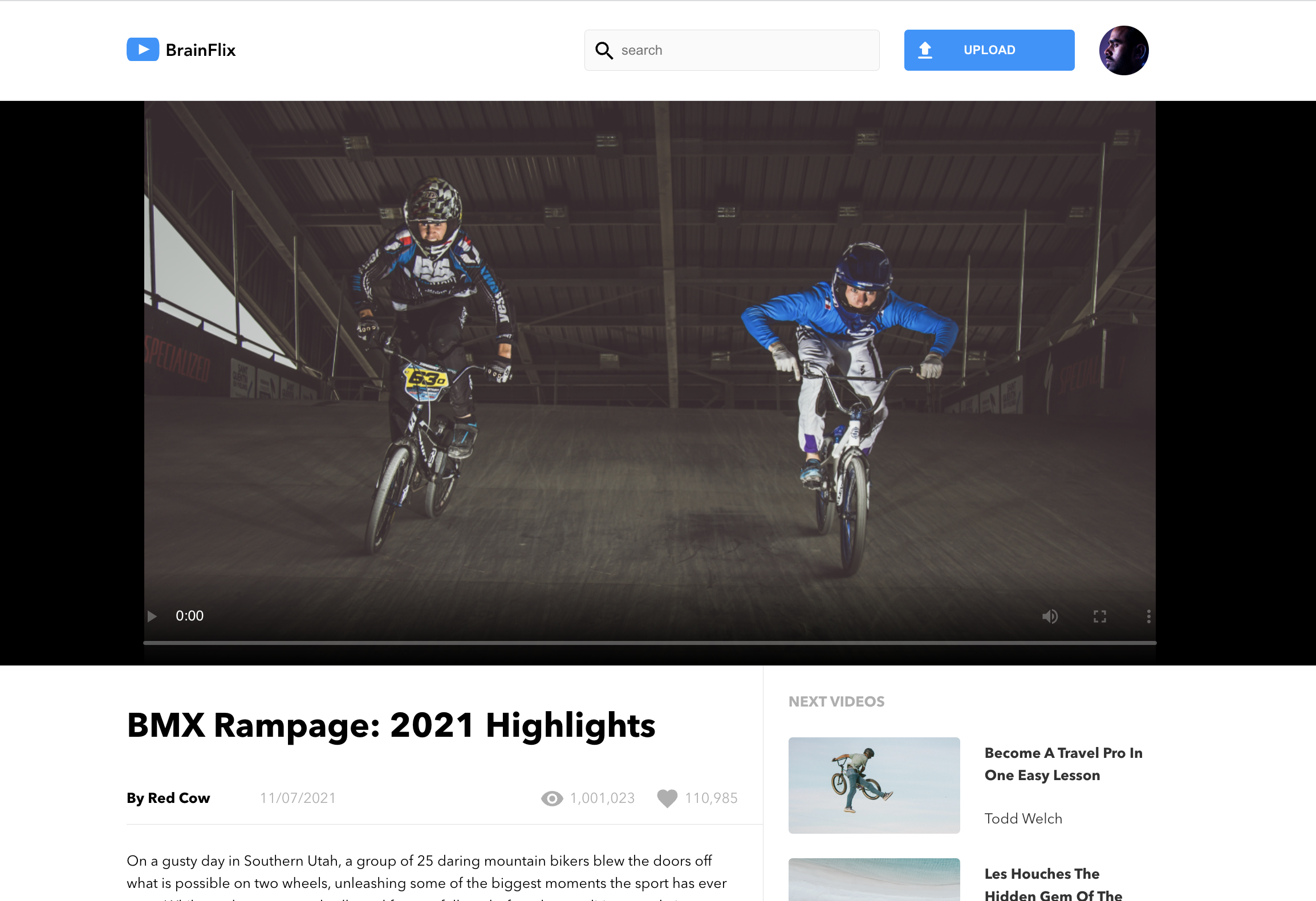Screen dimensions: 1316x901
Task: Open Les Houches The Hidden Gem video title
Action: (x=1053, y=884)
